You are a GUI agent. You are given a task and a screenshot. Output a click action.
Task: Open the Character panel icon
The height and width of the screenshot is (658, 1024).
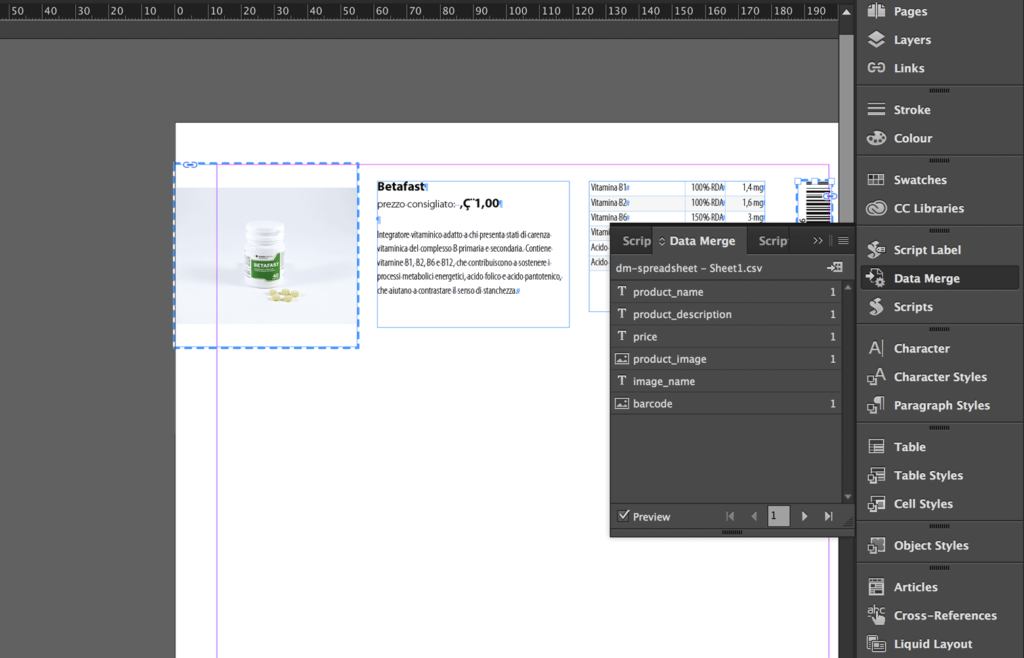pos(876,348)
